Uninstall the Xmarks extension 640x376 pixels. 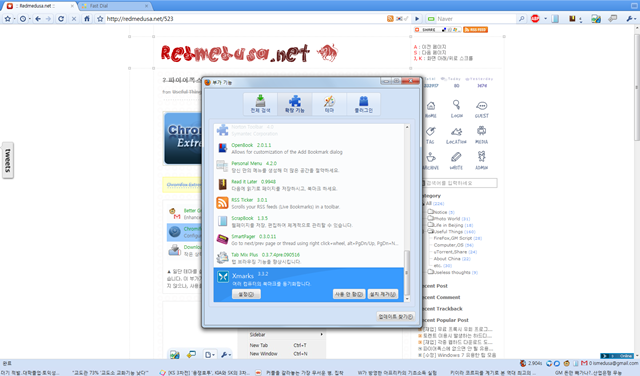pos(383,294)
